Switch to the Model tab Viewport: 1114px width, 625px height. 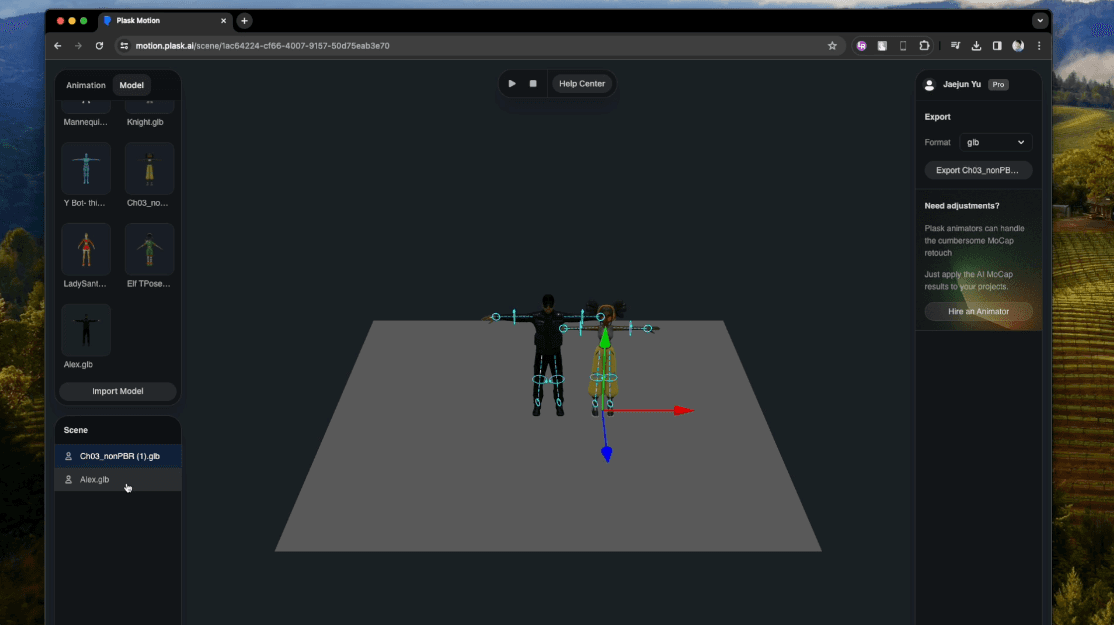tap(131, 85)
